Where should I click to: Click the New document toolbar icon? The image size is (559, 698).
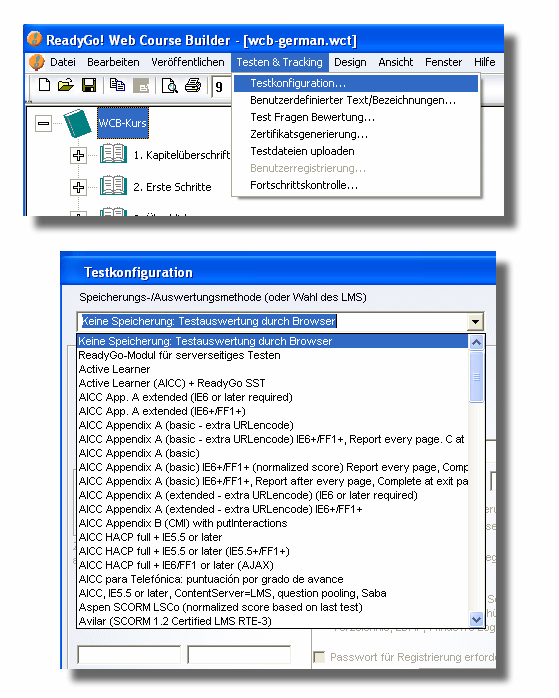(44, 85)
